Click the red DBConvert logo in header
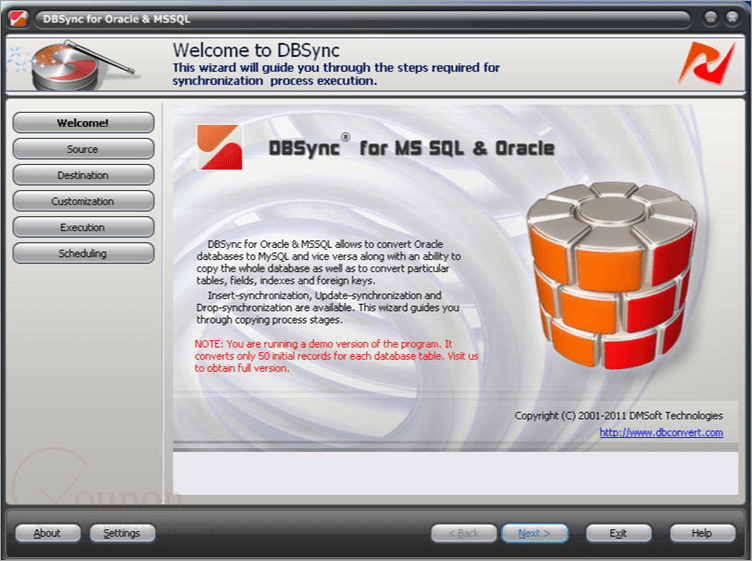The width and height of the screenshot is (752, 561). pyautogui.click(x=706, y=63)
